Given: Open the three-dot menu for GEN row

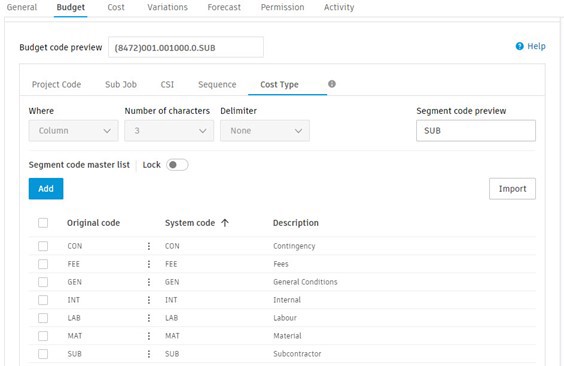Looking at the screenshot, I should pos(149,282).
